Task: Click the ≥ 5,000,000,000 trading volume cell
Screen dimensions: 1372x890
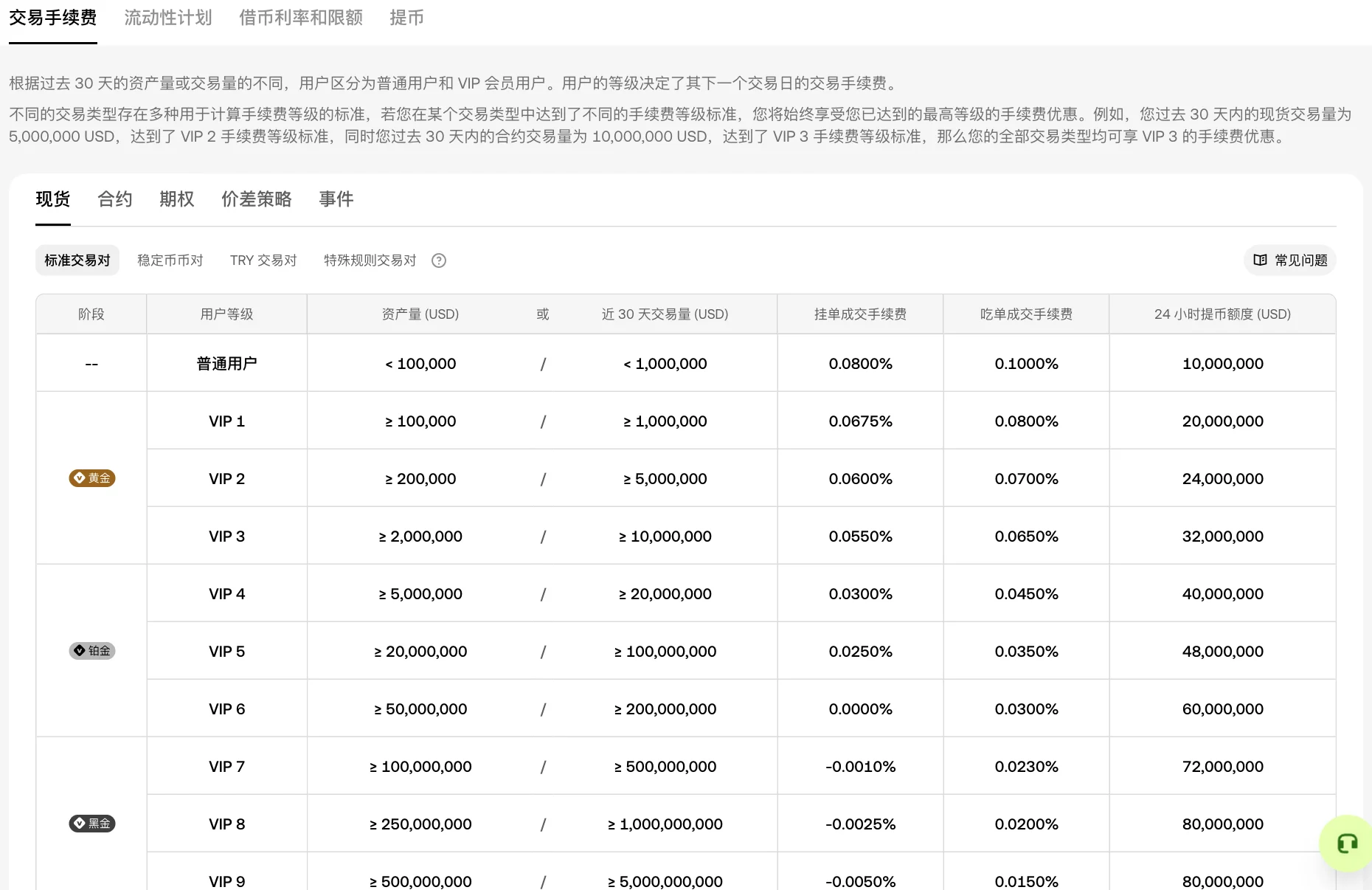Action: (665, 882)
